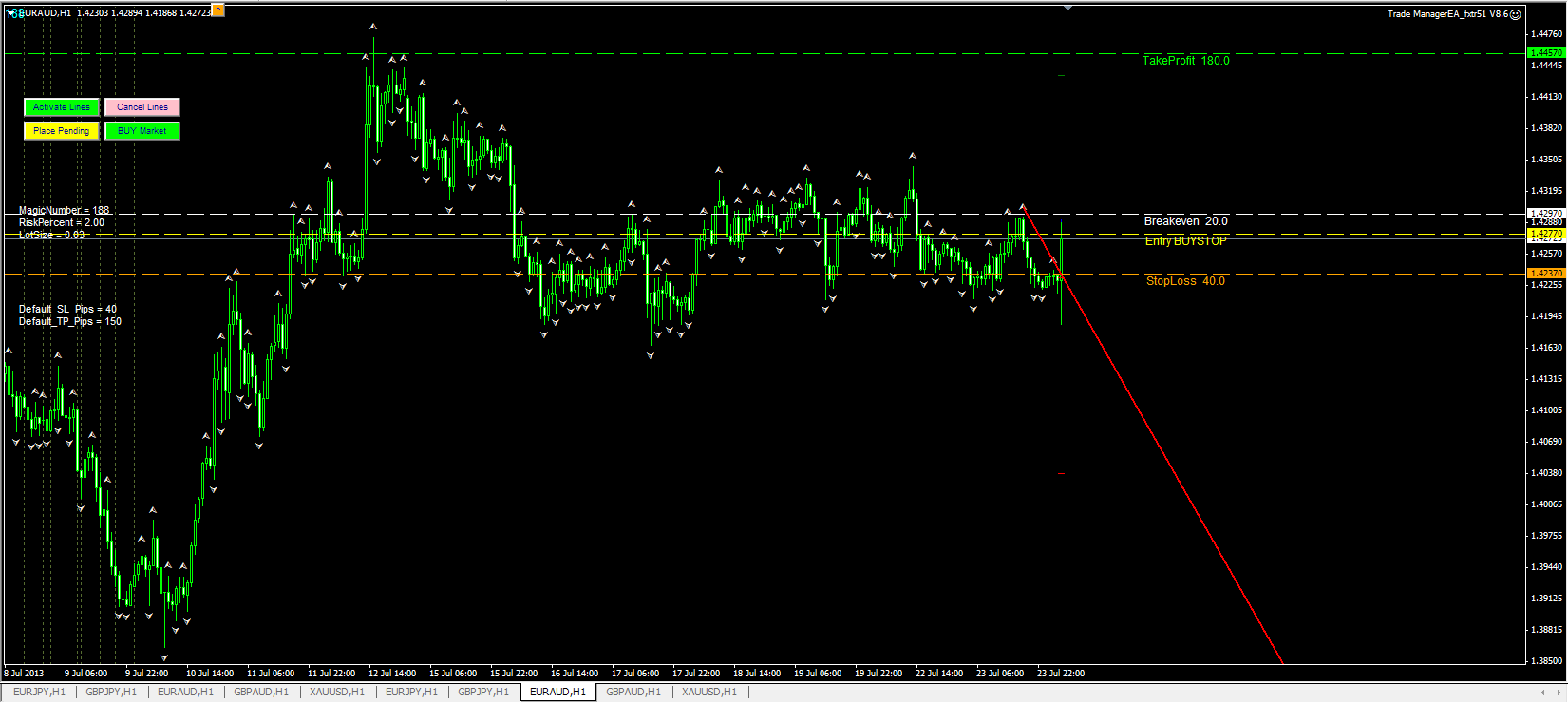Click the 12 Jul 14:00 time axis label
Image resolution: width=1568 pixels, height=703 pixels.
click(392, 674)
